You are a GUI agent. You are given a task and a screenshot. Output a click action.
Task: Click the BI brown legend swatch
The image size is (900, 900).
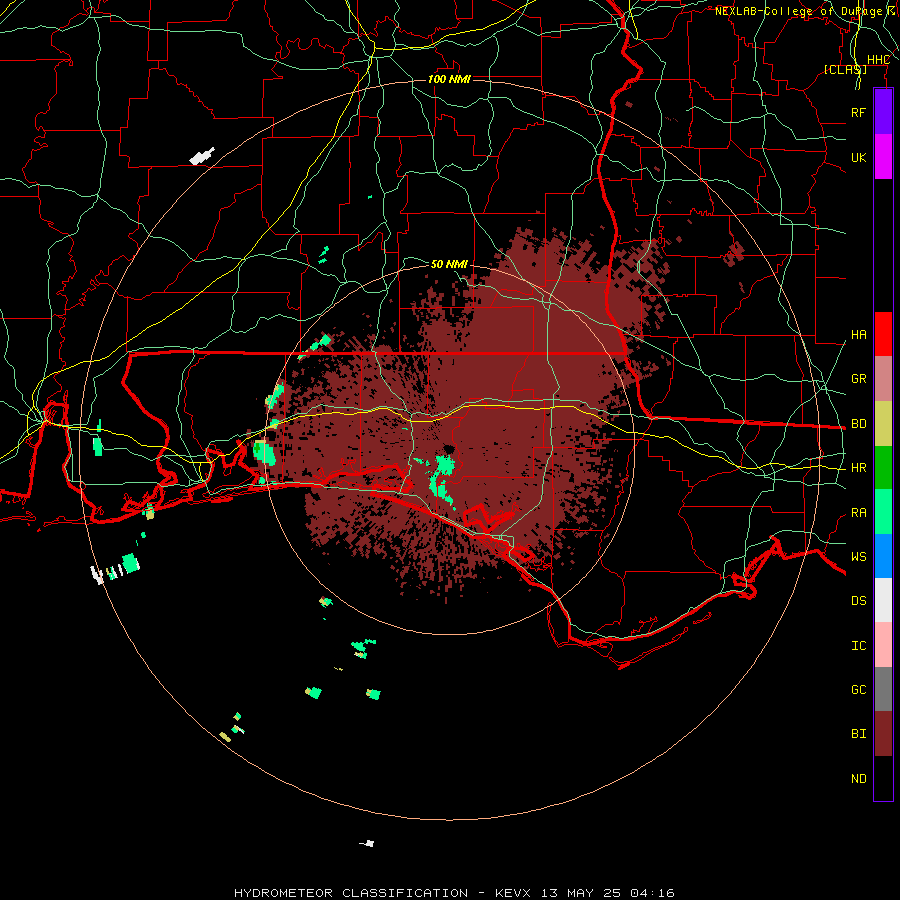[x=883, y=734]
